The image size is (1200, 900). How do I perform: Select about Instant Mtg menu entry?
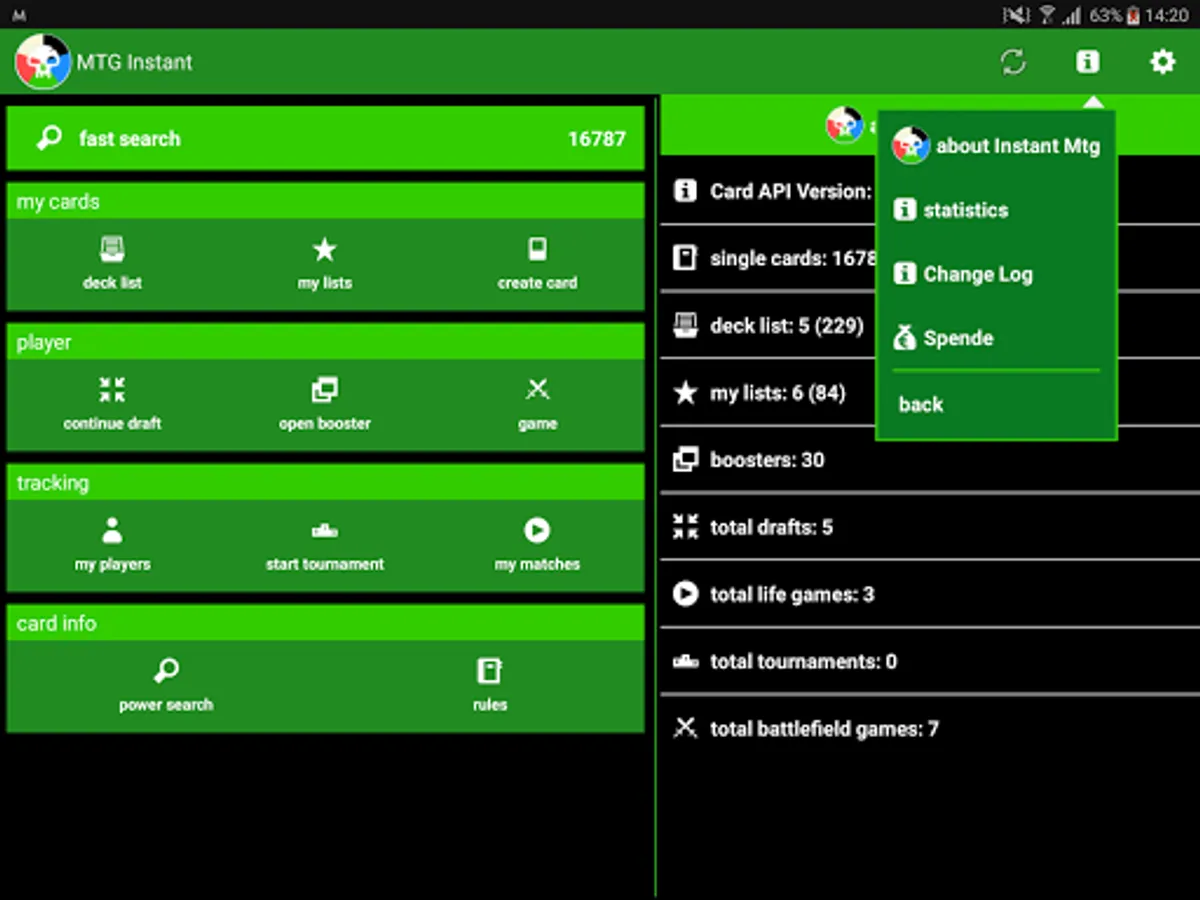[996, 146]
